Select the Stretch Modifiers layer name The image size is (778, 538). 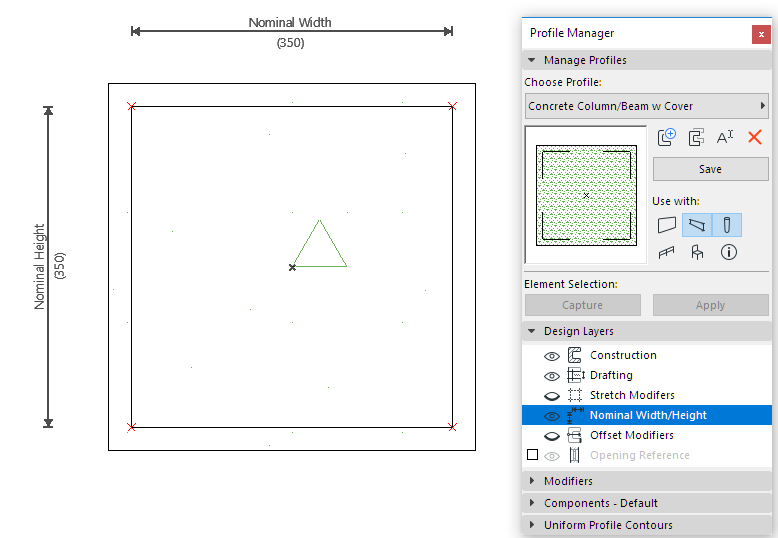(632, 395)
